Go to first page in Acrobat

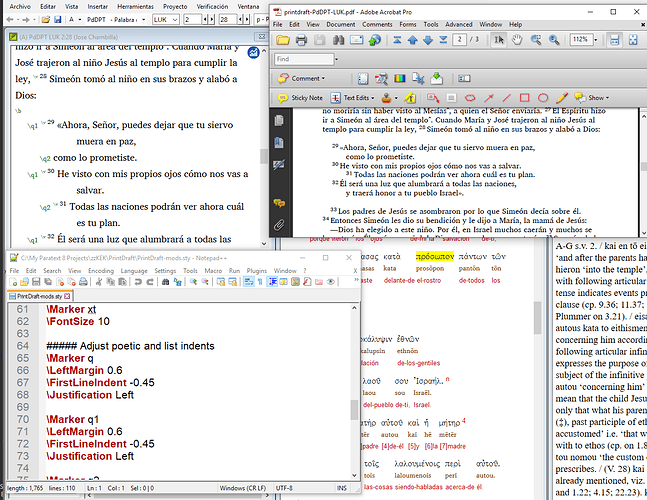[397, 40]
